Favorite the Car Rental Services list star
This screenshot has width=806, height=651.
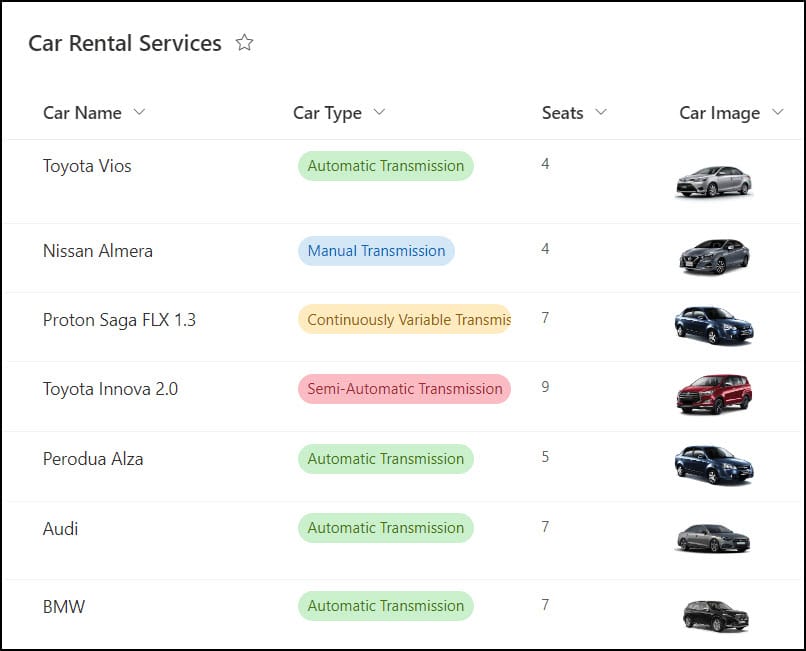click(x=244, y=43)
